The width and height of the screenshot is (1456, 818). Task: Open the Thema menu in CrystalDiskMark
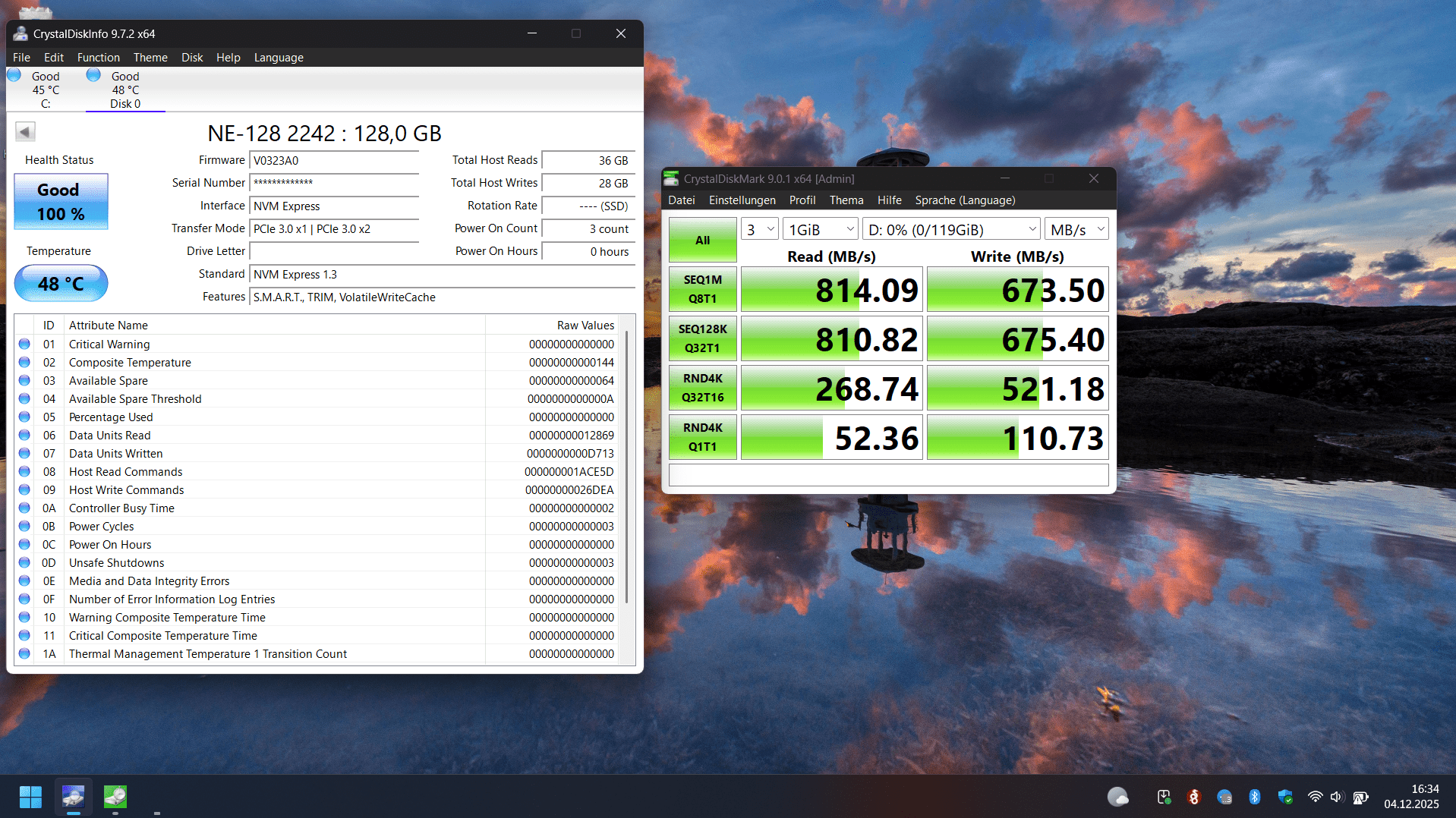click(846, 200)
